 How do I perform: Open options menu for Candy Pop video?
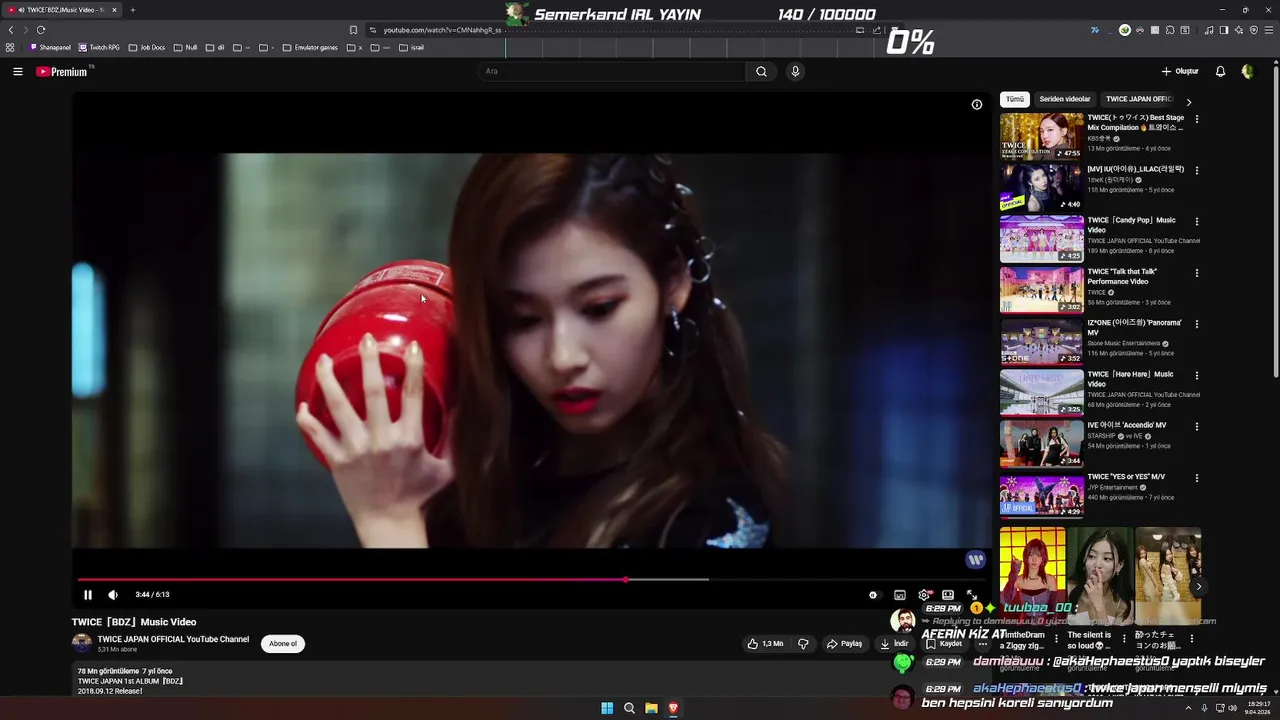1197,221
